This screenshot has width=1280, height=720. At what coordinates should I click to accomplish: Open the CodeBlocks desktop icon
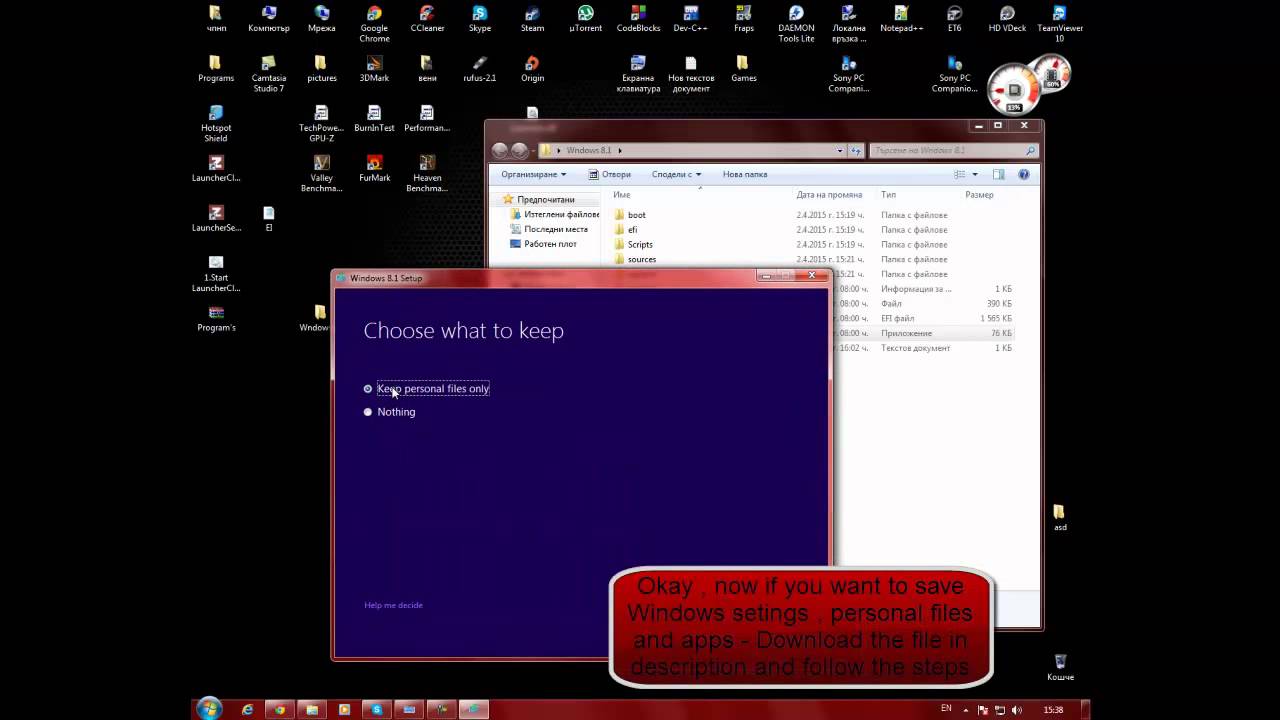638,19
